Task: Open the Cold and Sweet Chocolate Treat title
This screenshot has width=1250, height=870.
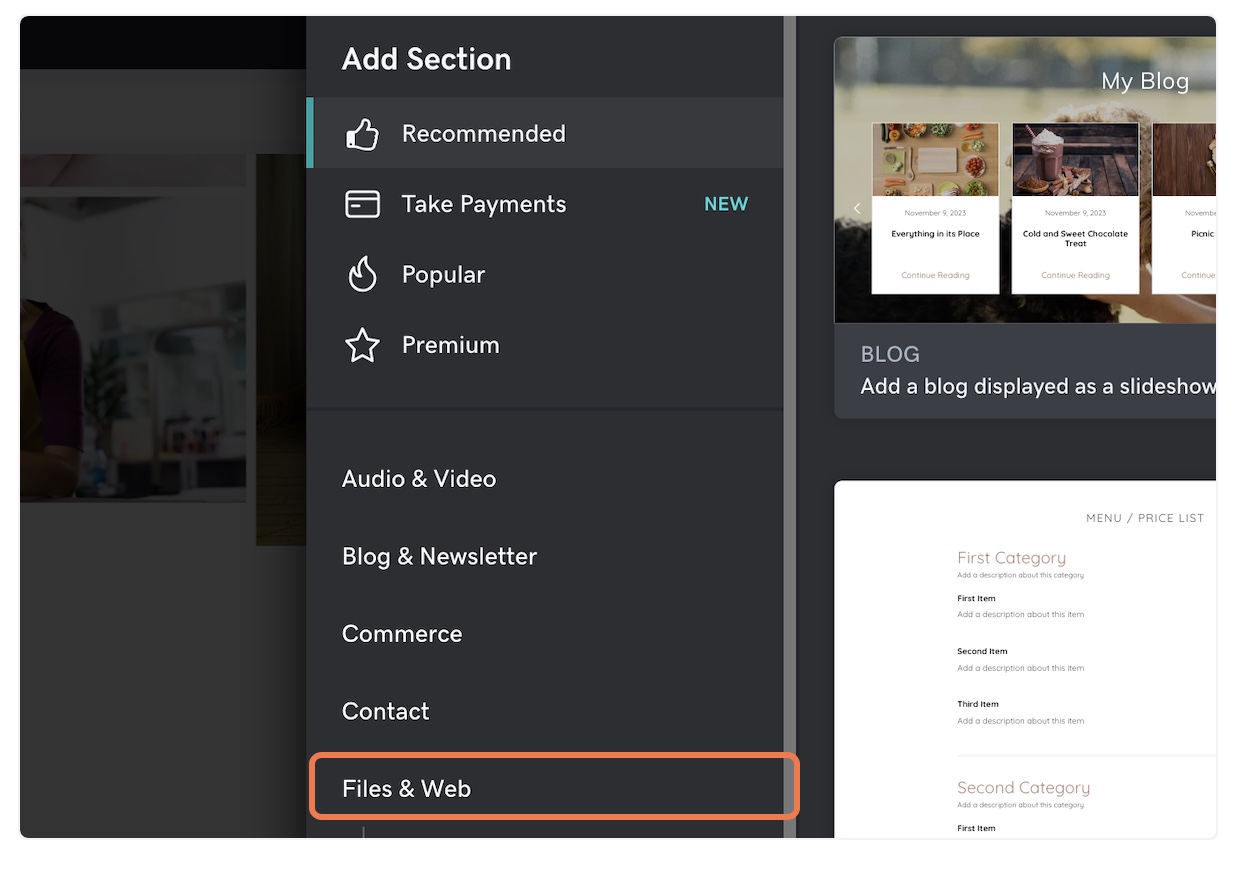Action: 1075,238
